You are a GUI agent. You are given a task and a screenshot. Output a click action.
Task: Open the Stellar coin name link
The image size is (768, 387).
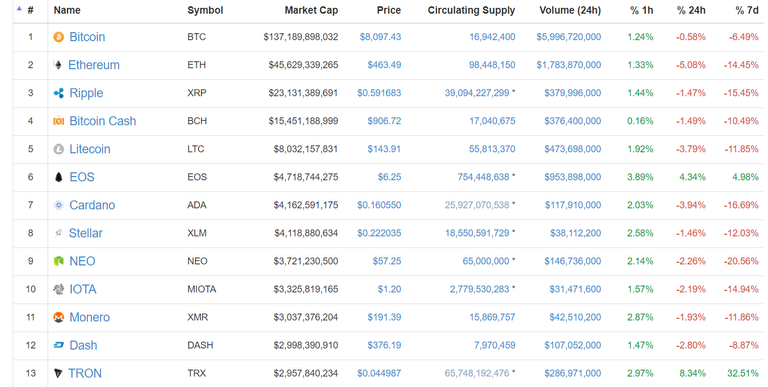(x=86, y=233)
